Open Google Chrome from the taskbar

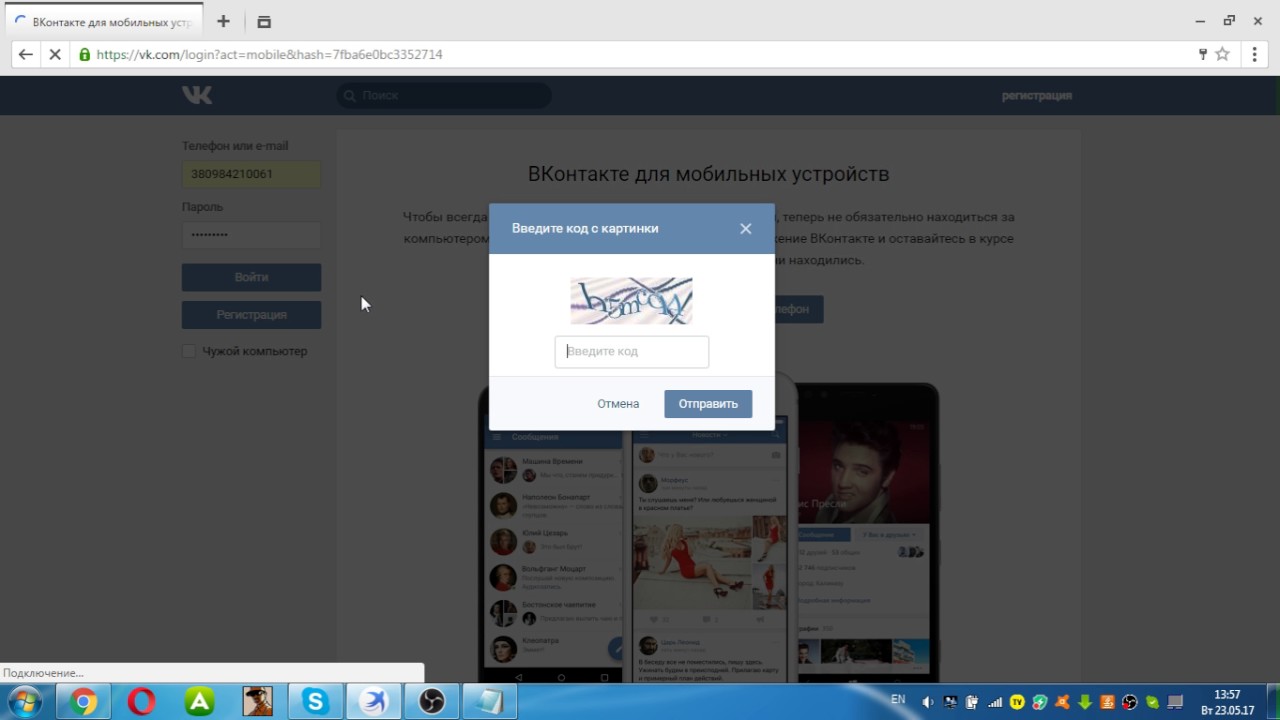84,702
